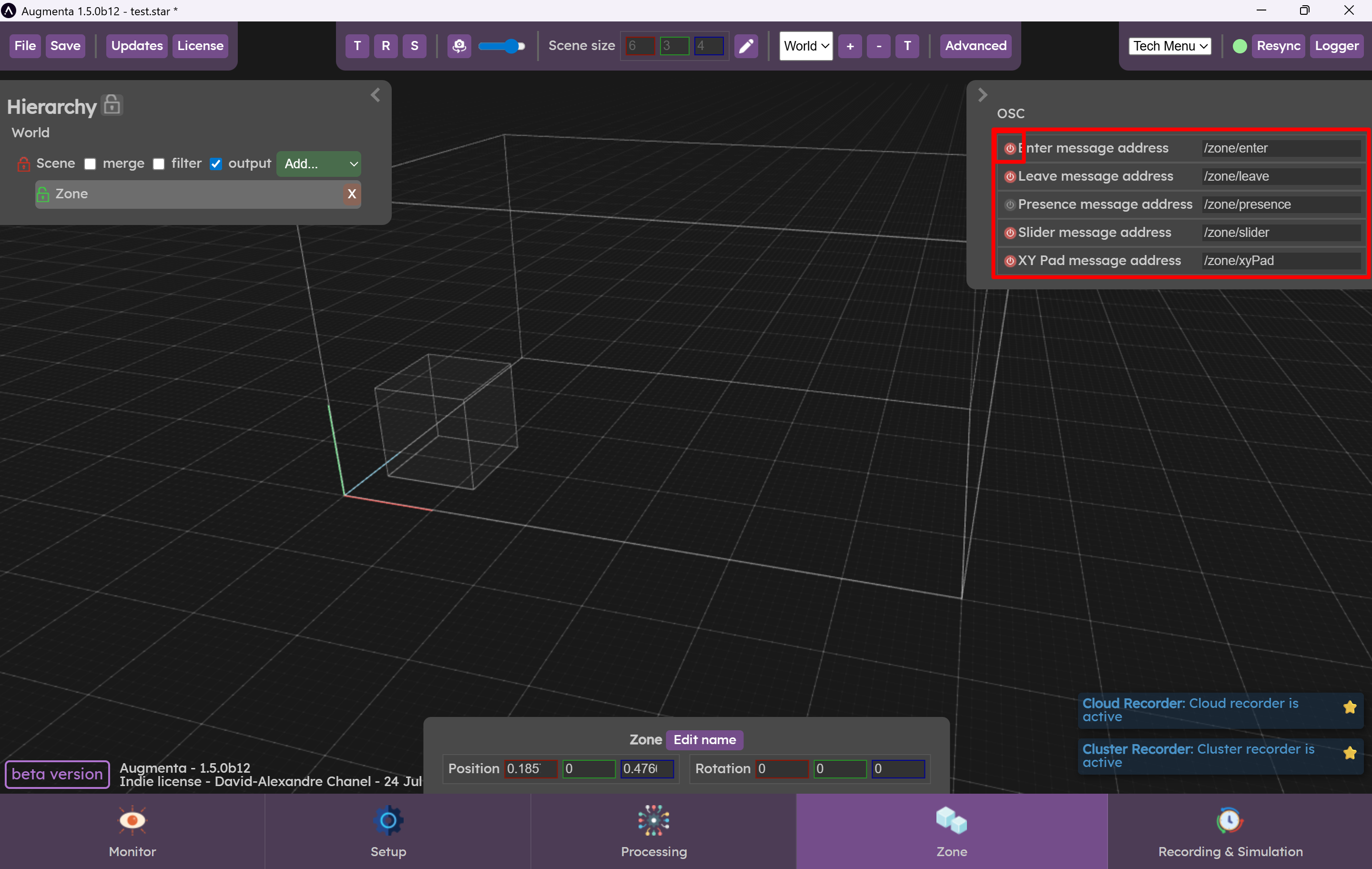The image size is (1372, 869).
Task: Open the Add... dropdown in Hierarchy
Action: coord(319,164)
